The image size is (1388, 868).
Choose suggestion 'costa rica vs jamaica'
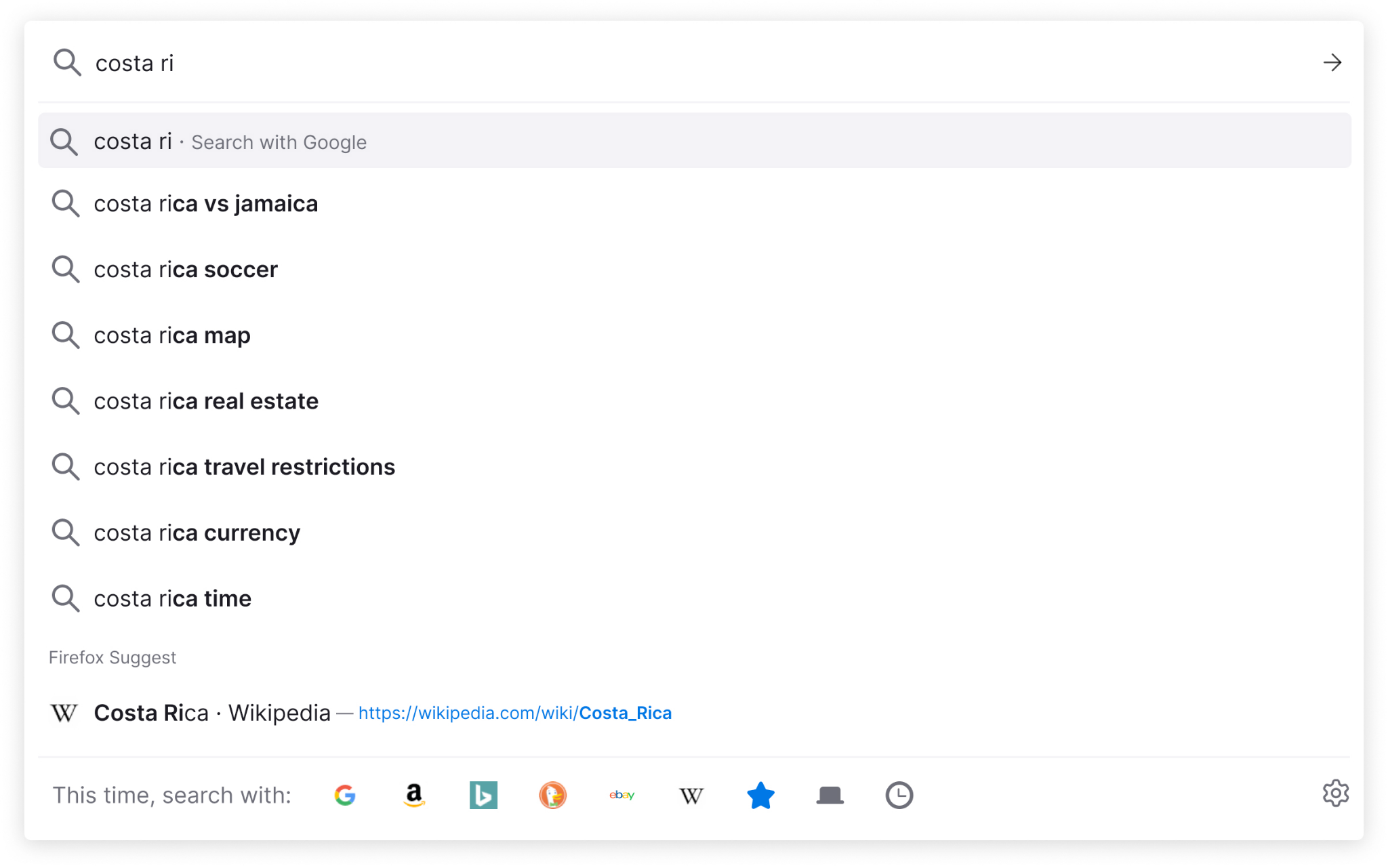pos(206,204)
